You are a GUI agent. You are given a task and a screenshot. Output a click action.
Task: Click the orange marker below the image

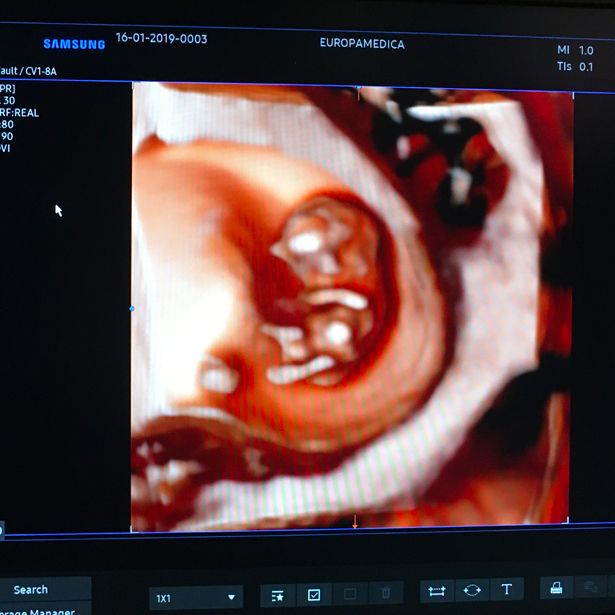(354, 522)
